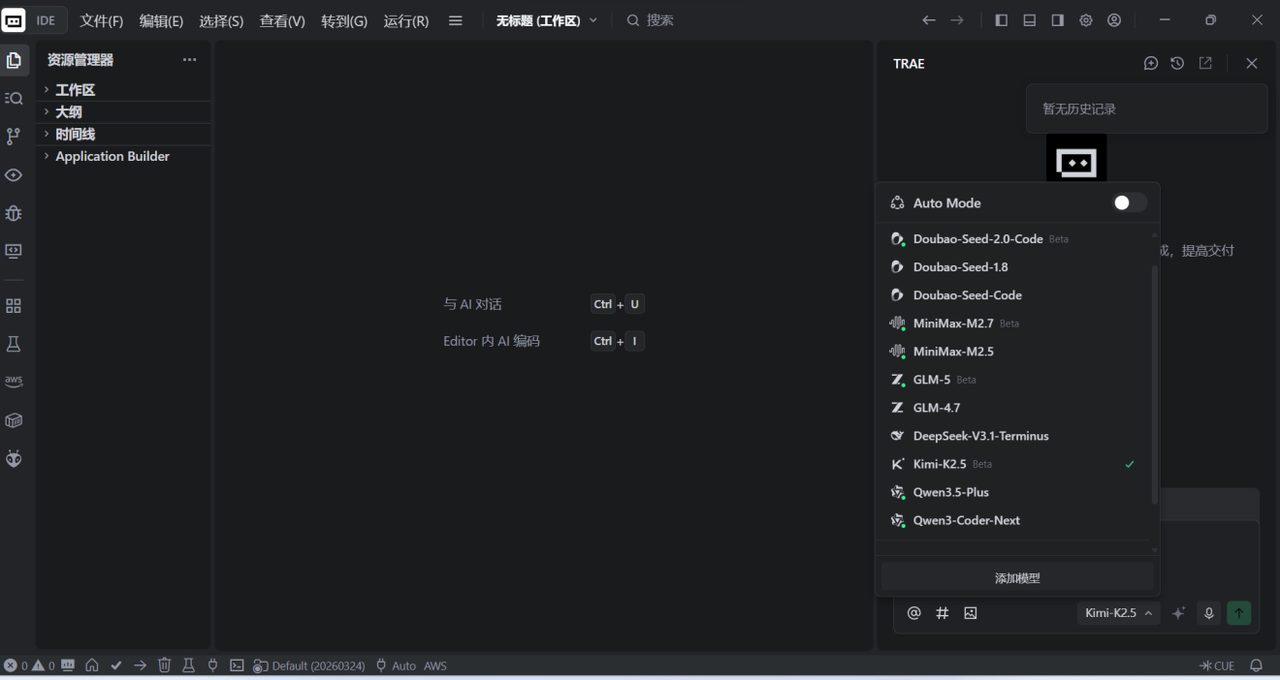The height and width of the screenshot is (680, 1280).
Task: Open the 转到(G) menu
Action: (344, 20)
